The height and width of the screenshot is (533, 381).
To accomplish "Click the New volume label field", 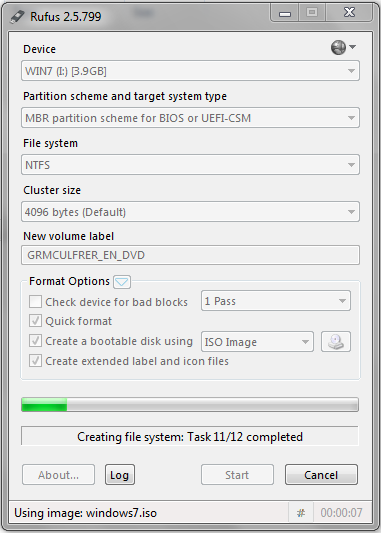I will [190, 255].
